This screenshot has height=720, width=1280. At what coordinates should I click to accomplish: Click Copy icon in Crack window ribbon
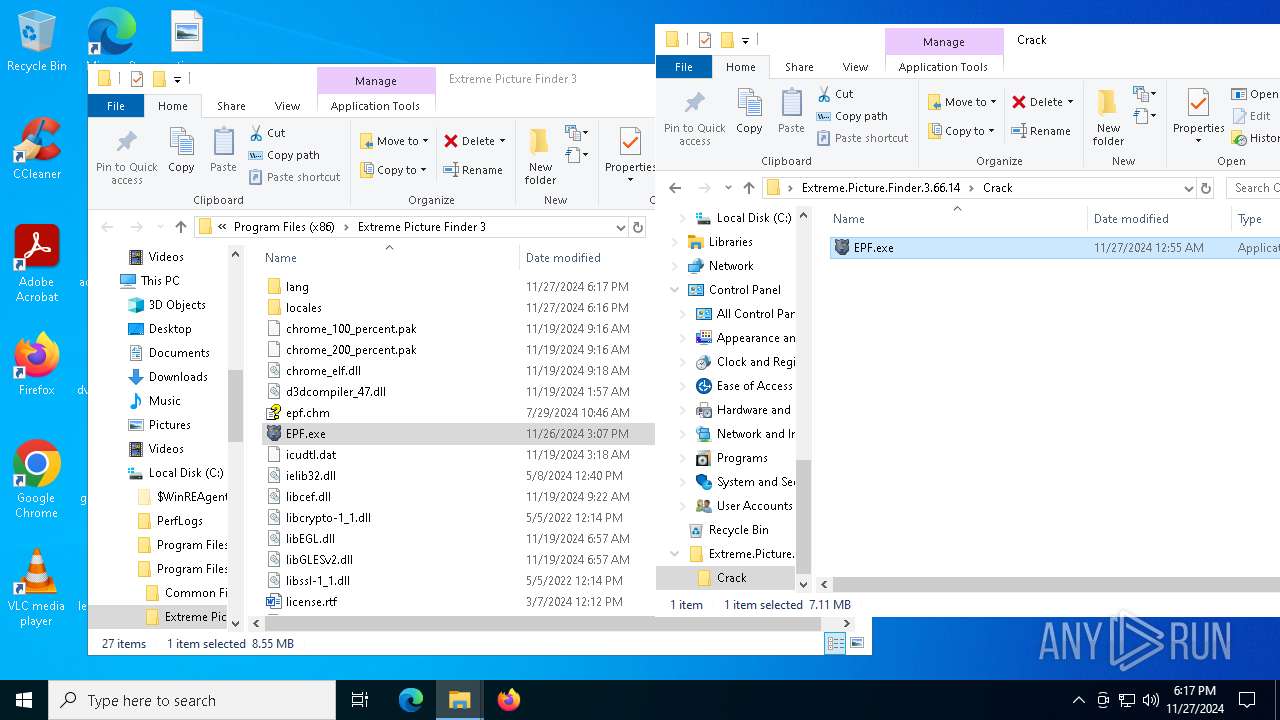pos(749,111)
